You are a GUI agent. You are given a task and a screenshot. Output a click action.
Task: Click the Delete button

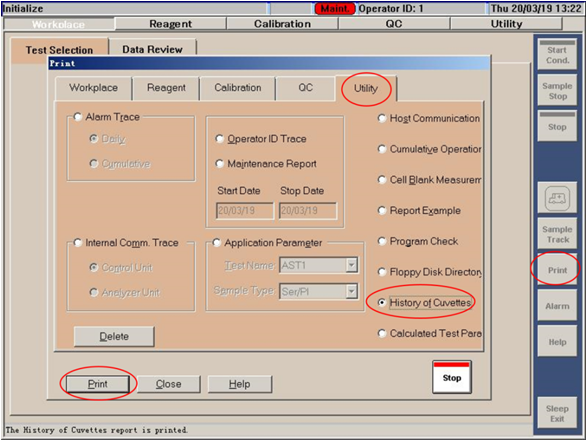tap(114, 336)
